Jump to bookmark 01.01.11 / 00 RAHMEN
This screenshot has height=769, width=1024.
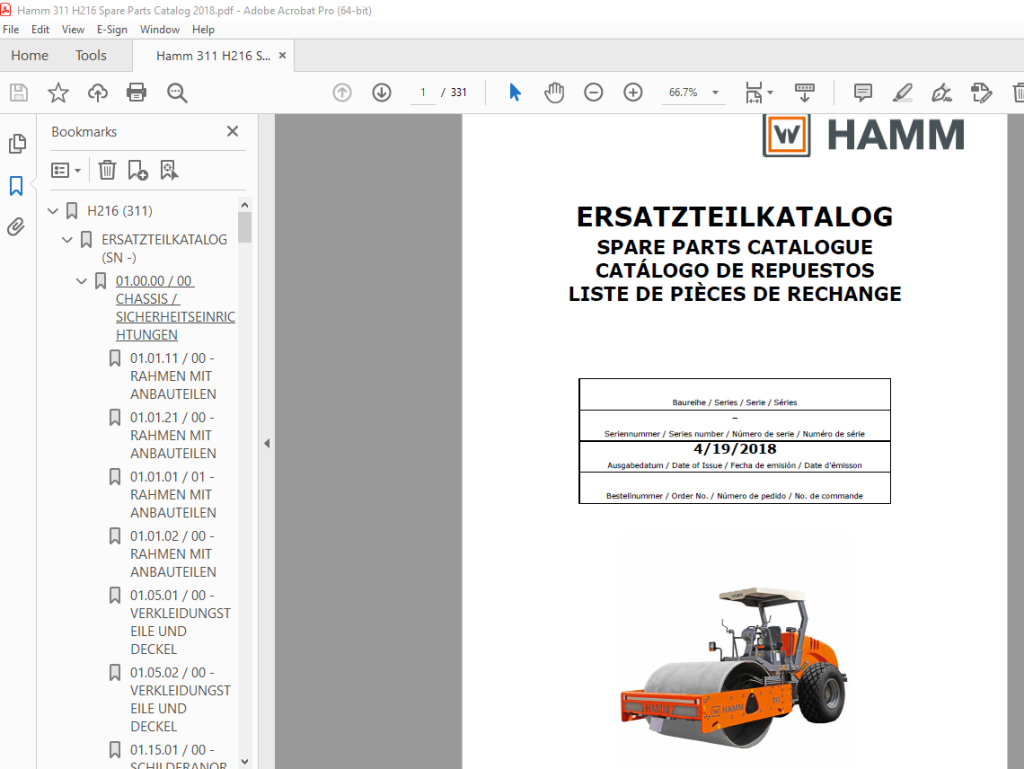pyautogui.click(x=173, y=376)
